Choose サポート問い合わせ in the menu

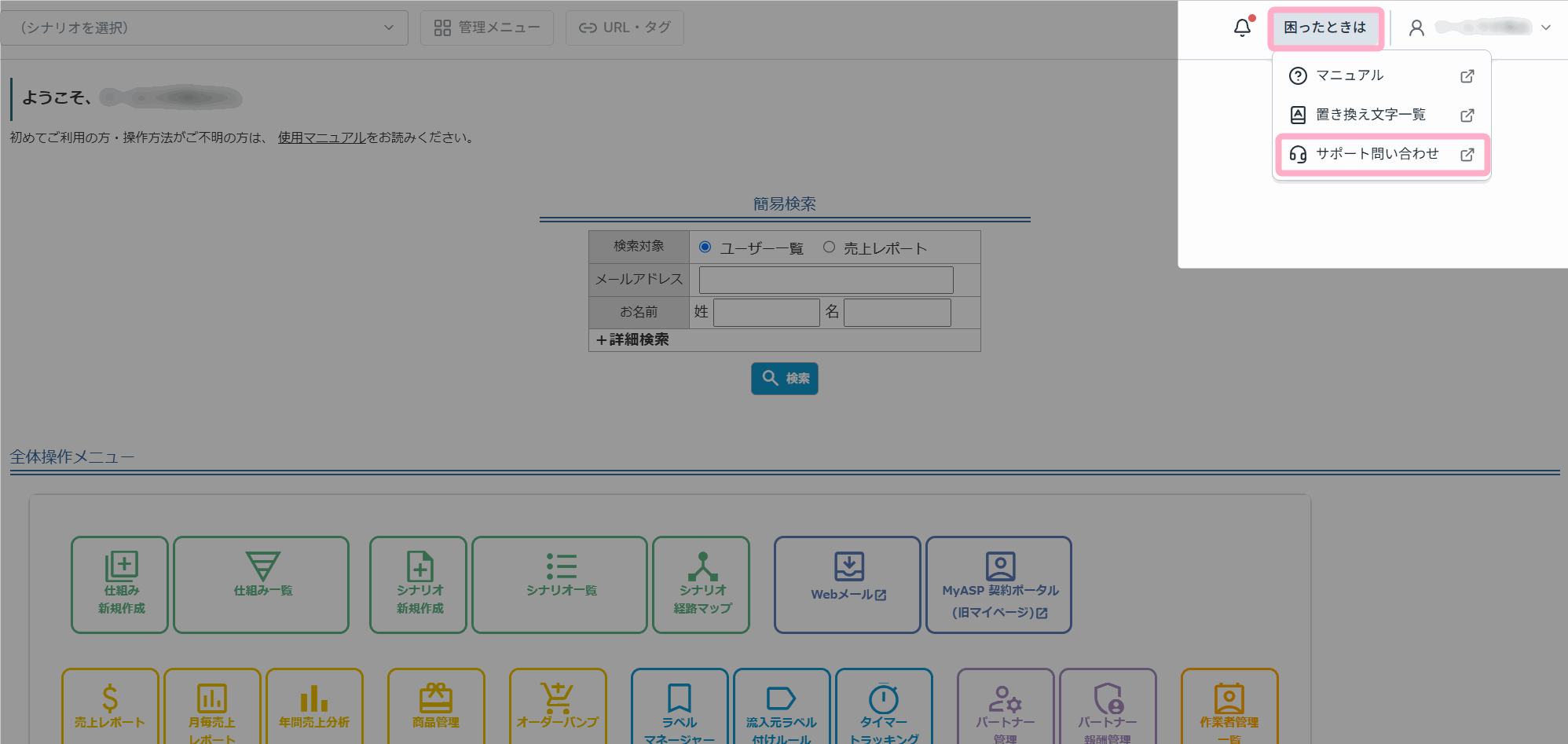(x=1381, y=154)
